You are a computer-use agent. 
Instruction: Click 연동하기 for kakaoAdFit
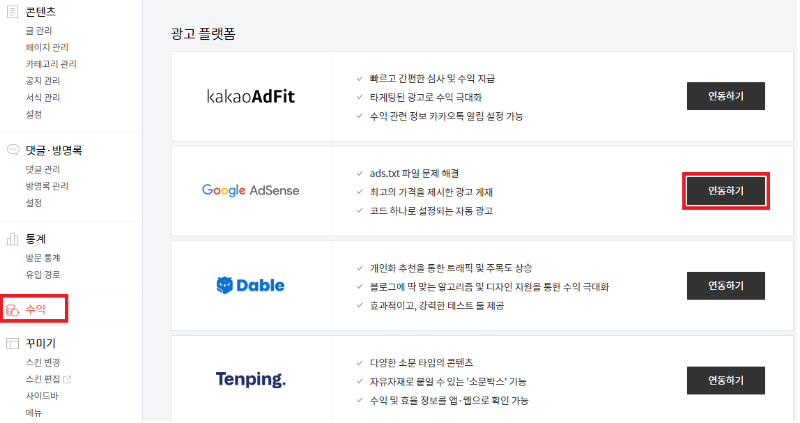click(726, 96)
